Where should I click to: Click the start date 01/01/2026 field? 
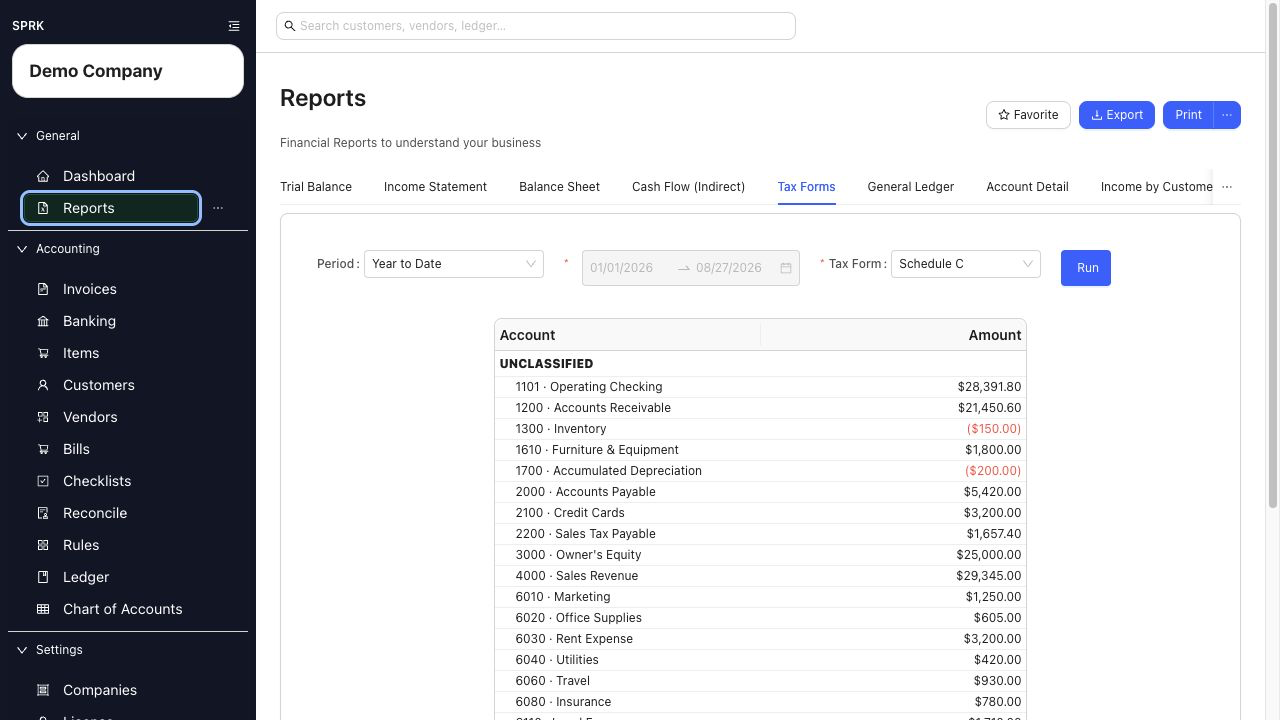click(628, 268)
